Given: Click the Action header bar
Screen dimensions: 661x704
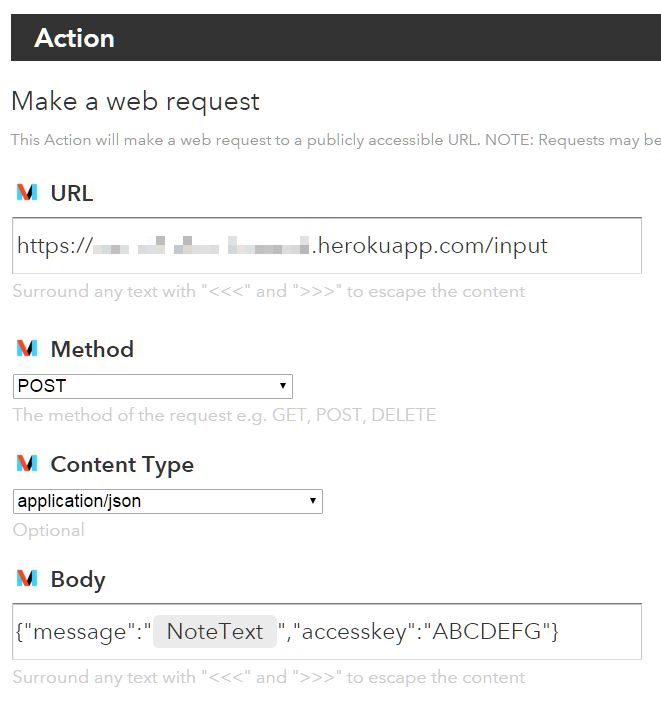Looking at the screenshot, I should [x=336, y=38].
